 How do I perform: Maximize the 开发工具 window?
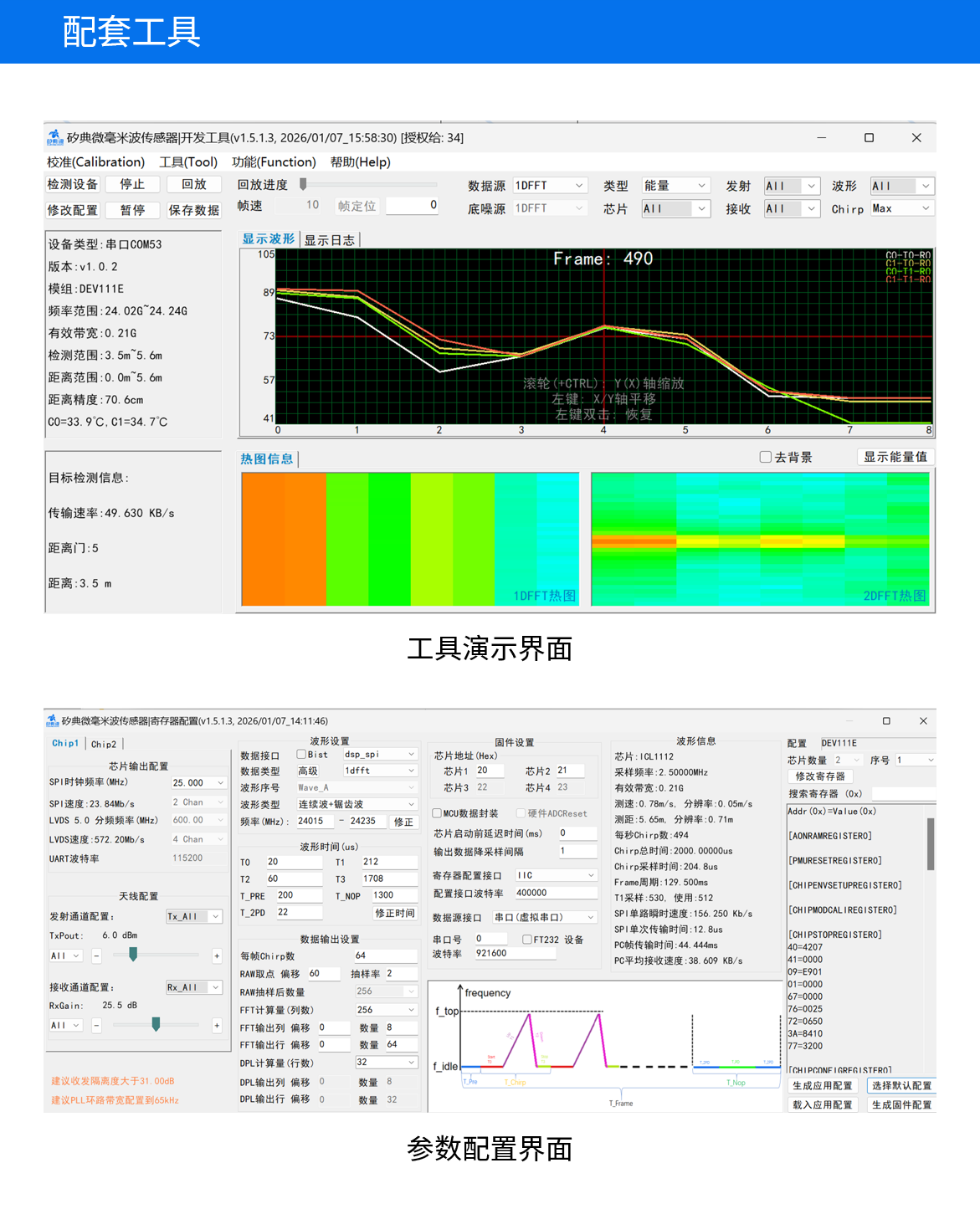(869, 137)
